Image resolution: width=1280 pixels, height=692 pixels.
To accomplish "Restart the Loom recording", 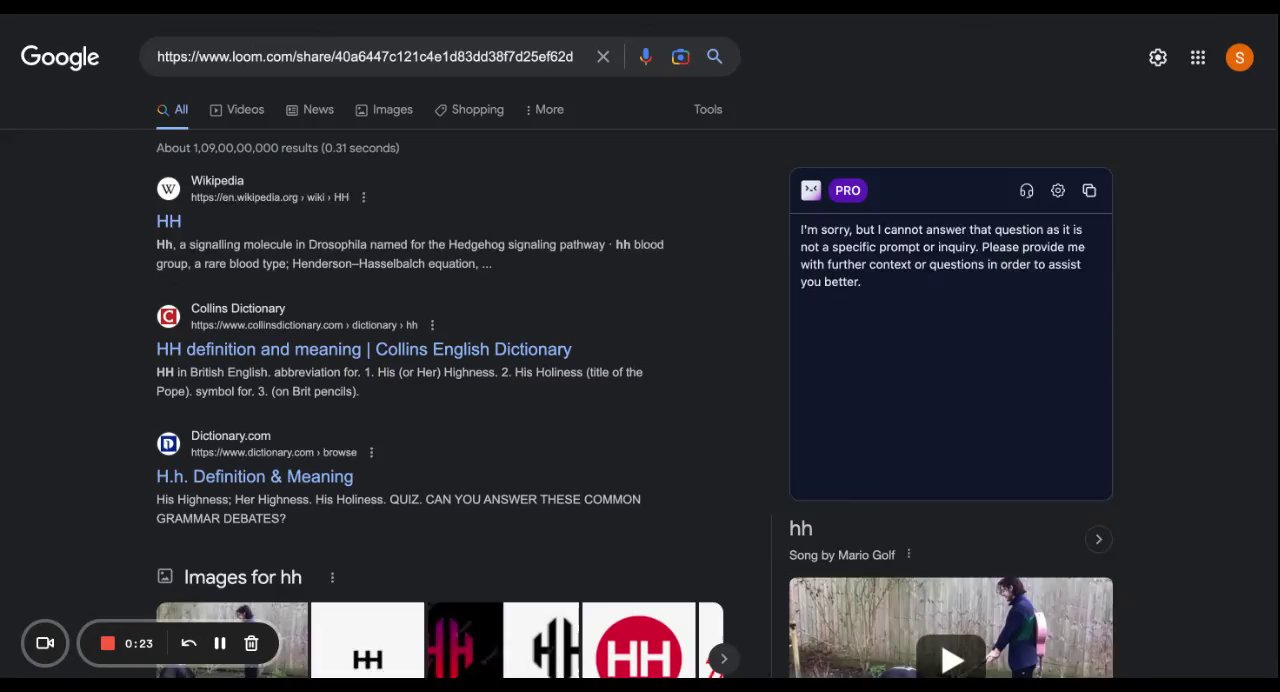I will coord(188,643).
